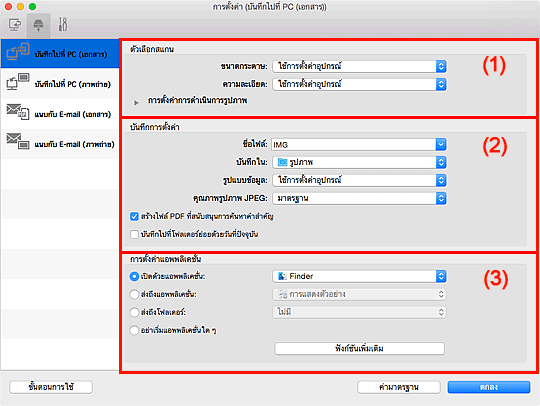Screen dimensions: 540x406
Task: Select บันทึกไปที่ PC (ภาพถ่าย) in sidebar
Action: [60, 83]
